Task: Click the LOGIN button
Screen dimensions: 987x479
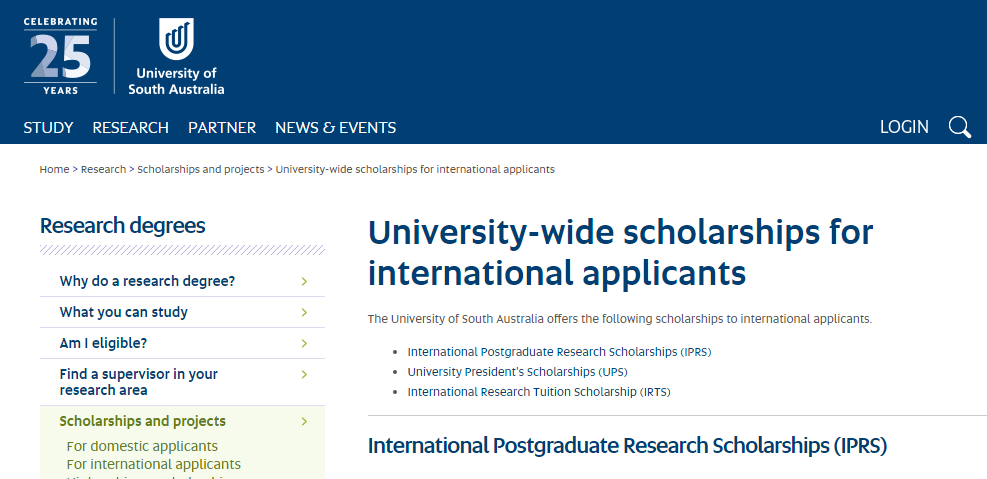Action: 904,127
